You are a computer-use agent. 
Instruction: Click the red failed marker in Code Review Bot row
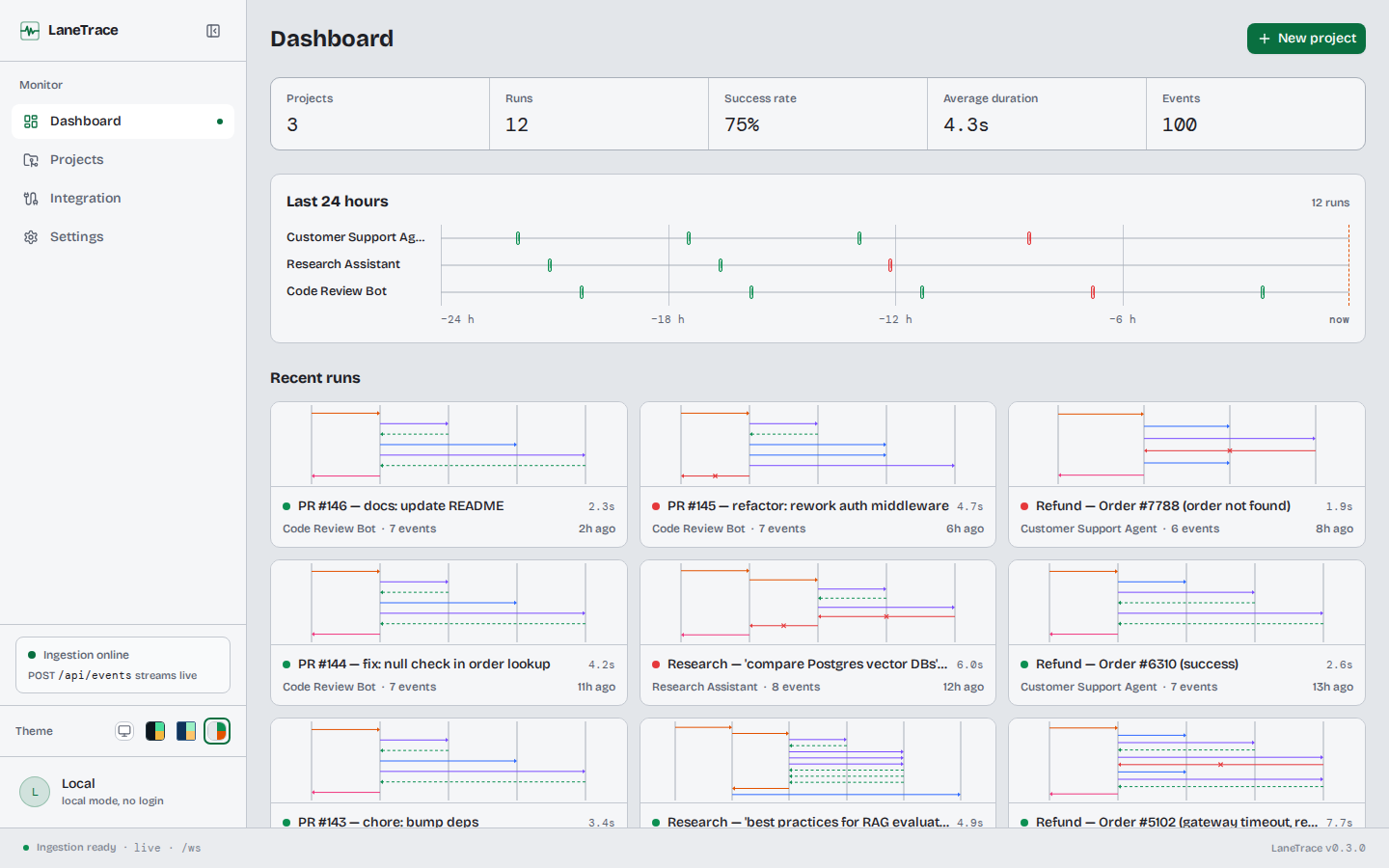tap(1093, 292)
